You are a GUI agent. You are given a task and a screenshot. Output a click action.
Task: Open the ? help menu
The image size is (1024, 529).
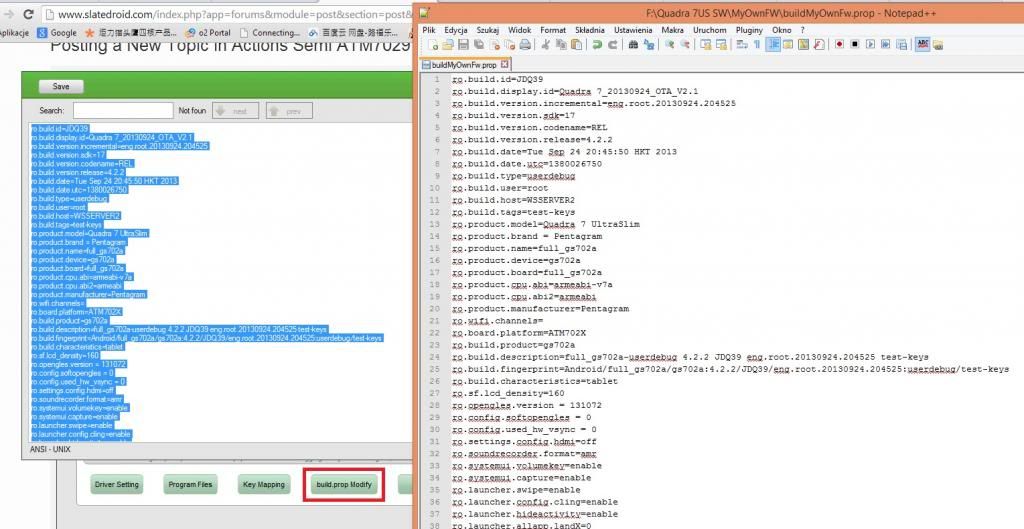803,30
